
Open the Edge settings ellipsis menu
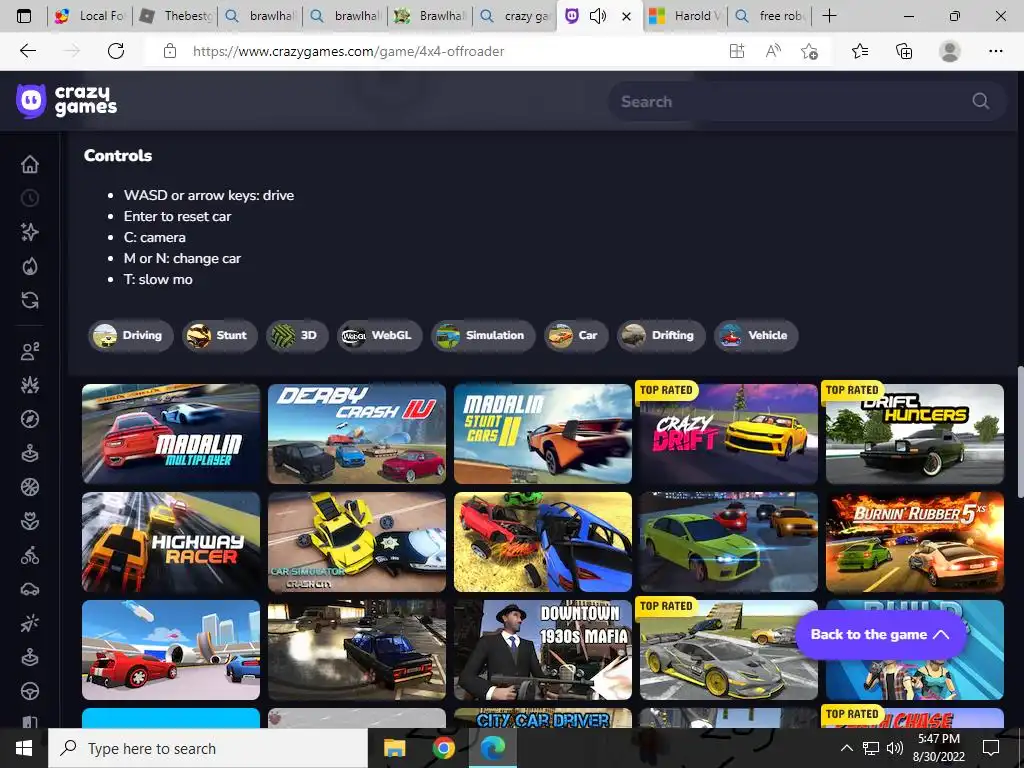click(995, 51)
